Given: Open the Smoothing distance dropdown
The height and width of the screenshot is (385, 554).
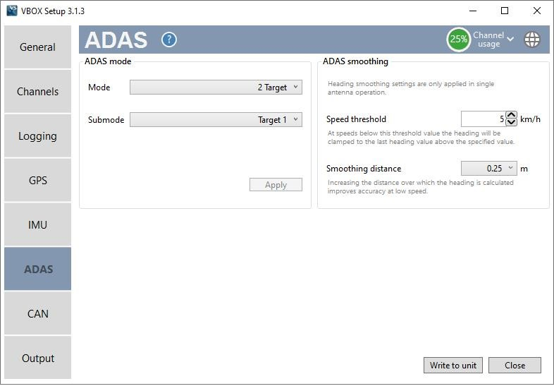Looking at the screenshot, I should point(489,168).
